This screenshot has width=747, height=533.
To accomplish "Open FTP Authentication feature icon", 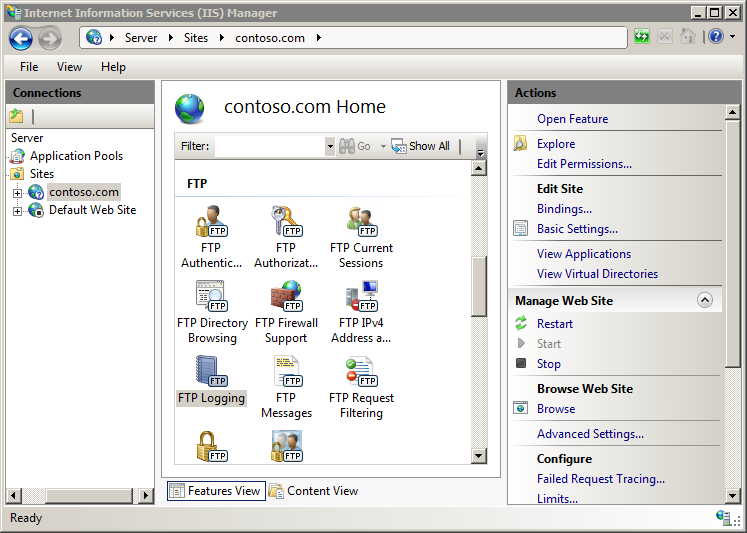I will coord(212,221).
